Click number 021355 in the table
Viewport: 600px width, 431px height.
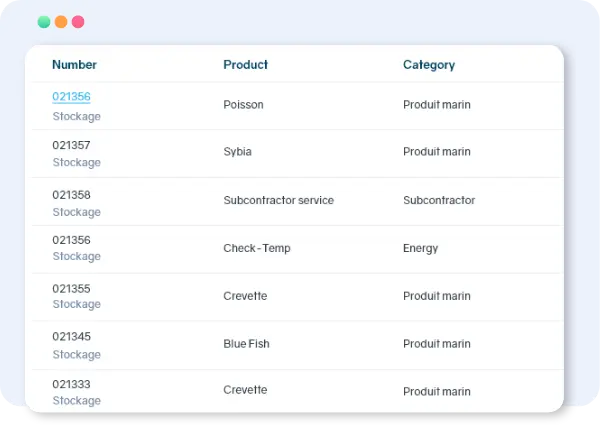[71, 289]
